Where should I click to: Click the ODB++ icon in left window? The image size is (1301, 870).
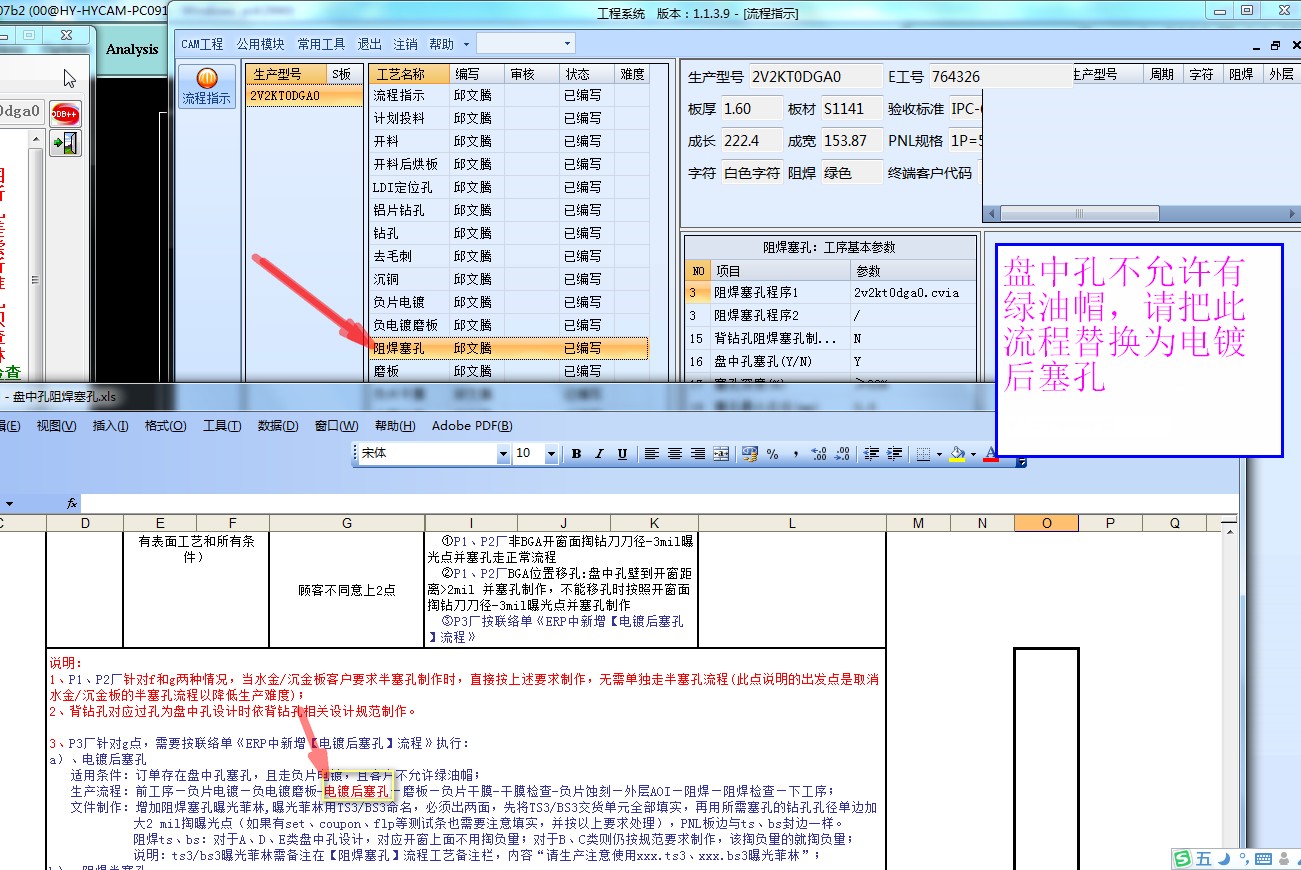[x=66, y=113]
